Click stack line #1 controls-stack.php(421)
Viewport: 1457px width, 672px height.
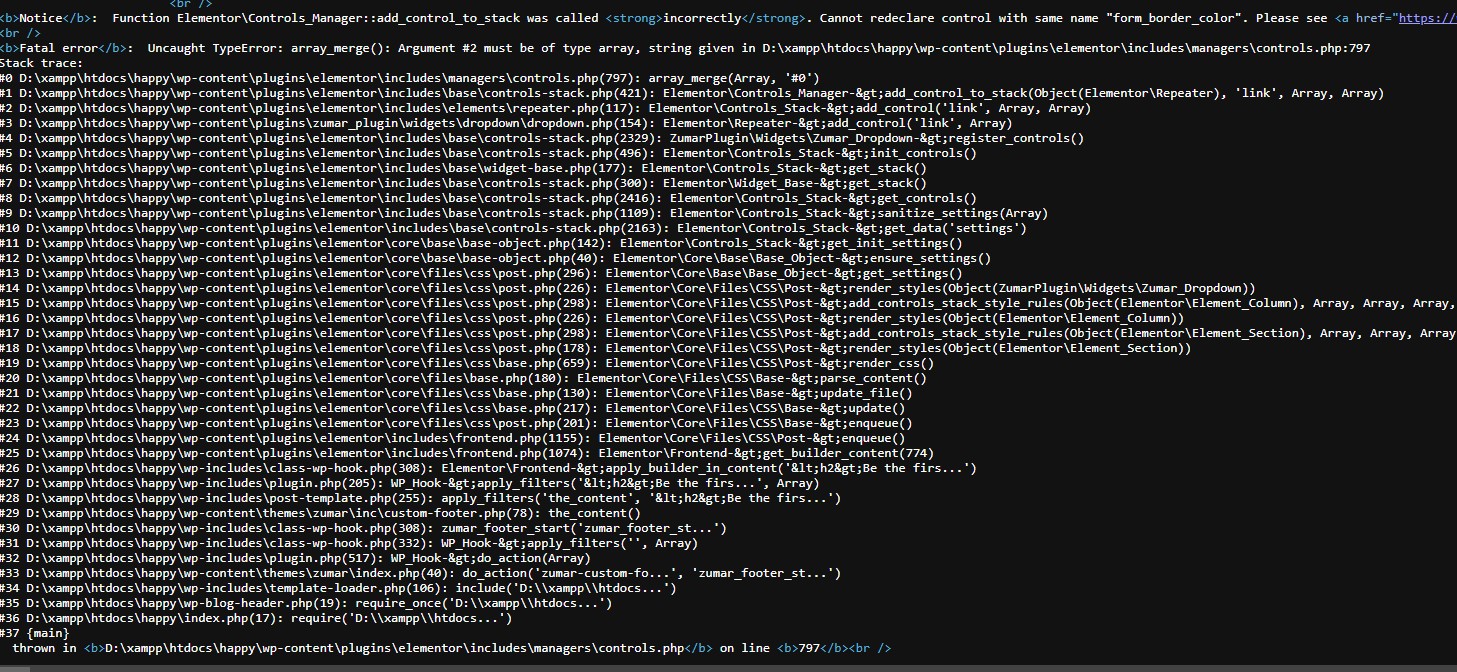[692, 93]
